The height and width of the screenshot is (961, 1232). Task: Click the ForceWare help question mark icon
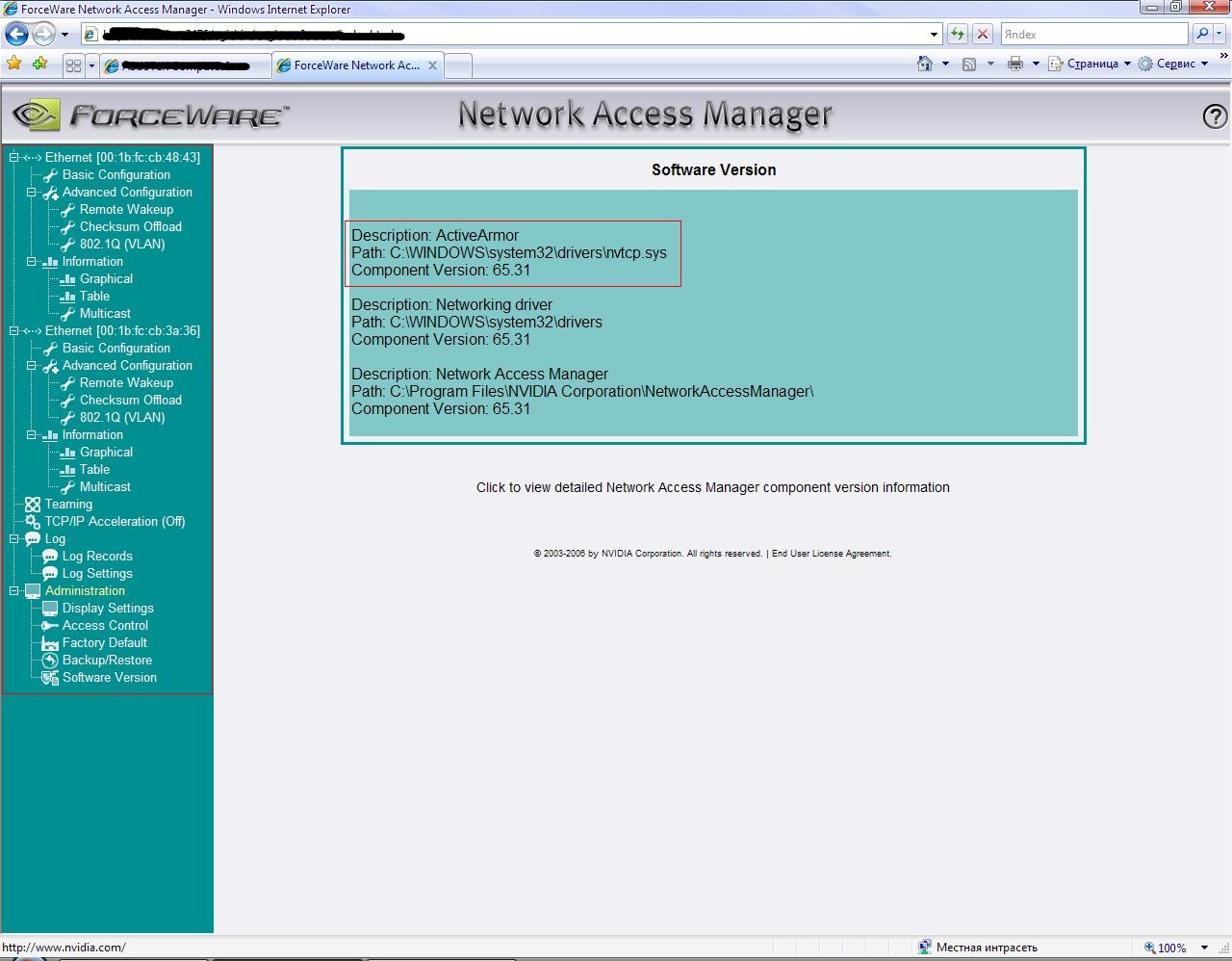pyautogui.click(x=1215, y=117)
